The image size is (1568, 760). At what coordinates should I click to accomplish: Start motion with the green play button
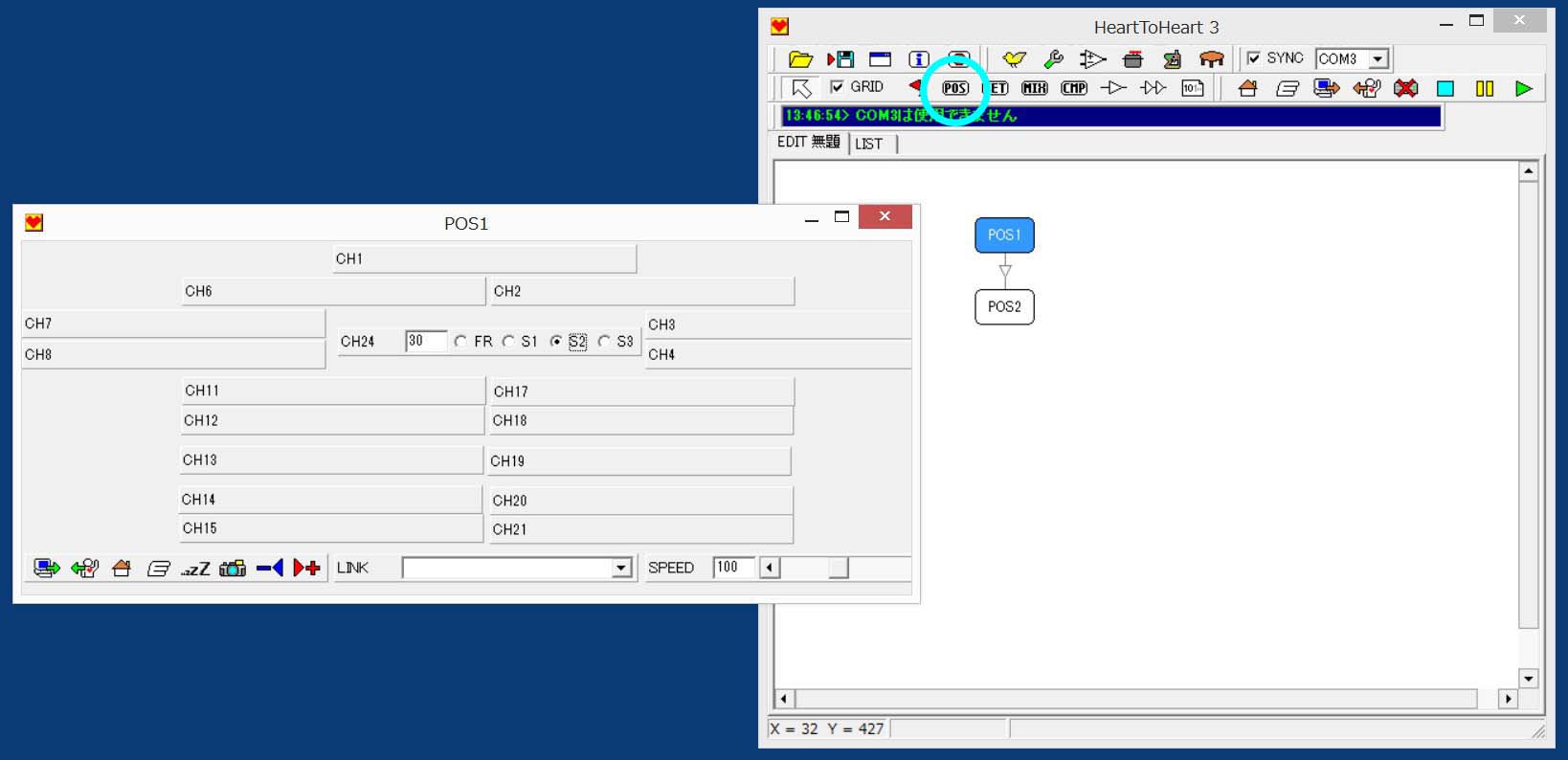coord(1524,89)
